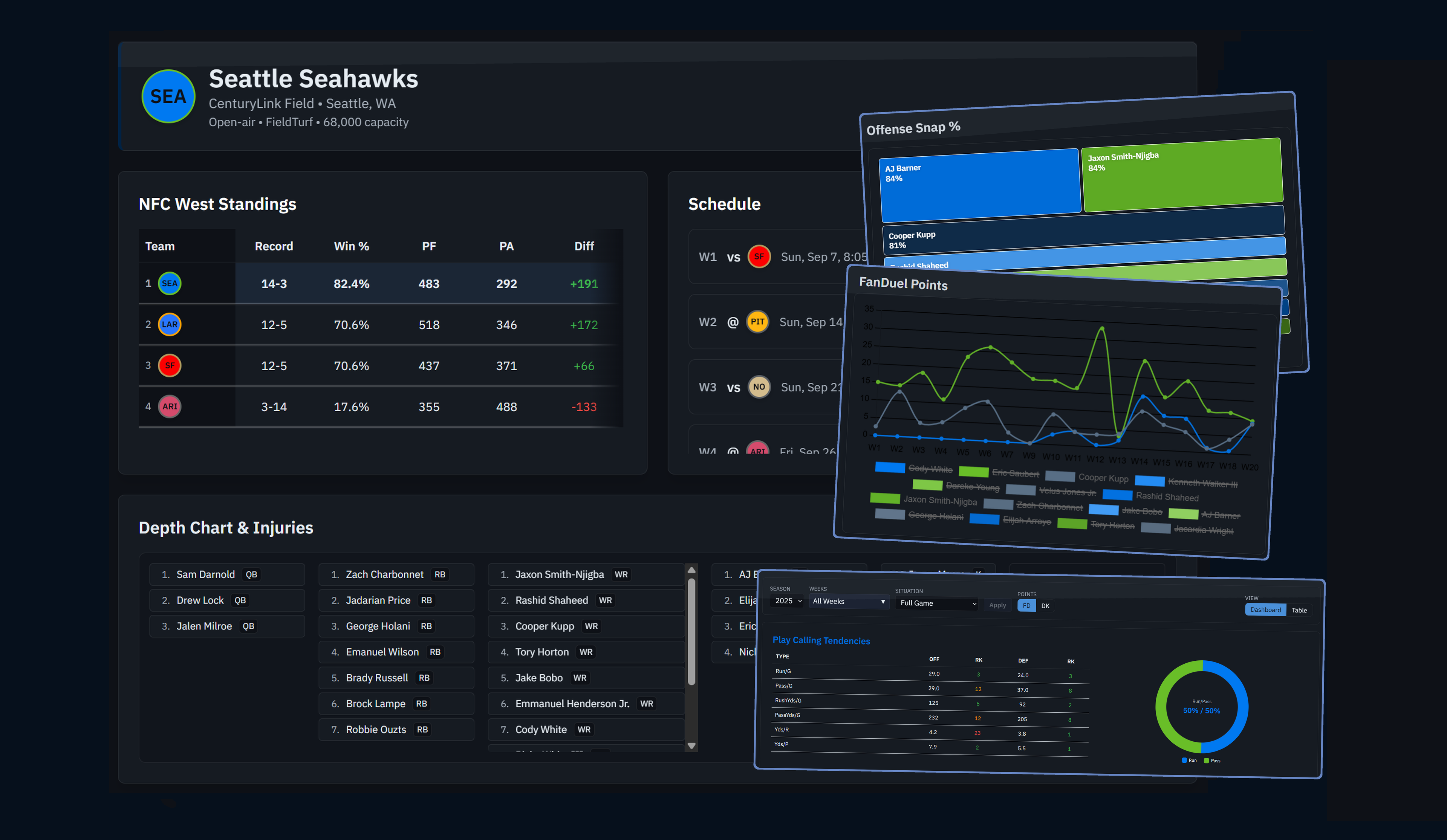Select the DK points option
Viewport: 1447px width, 840px height.
coord(1045,606)
